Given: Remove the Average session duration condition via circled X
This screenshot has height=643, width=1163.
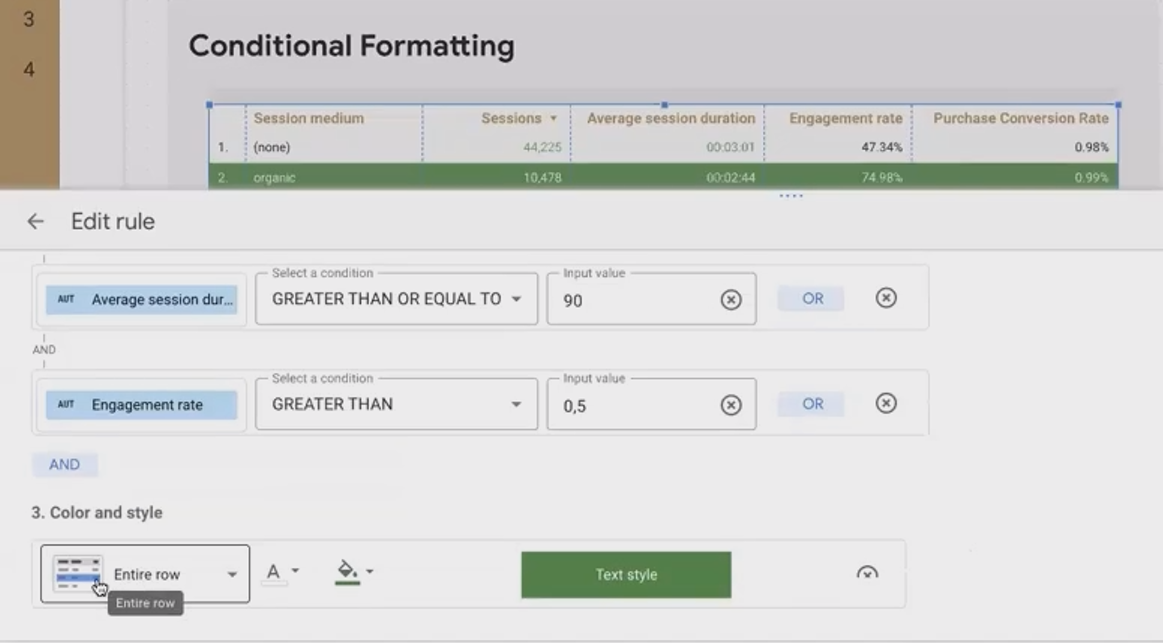Looking at the screenshot, I should pyautogui.click(x=885, y=298).
